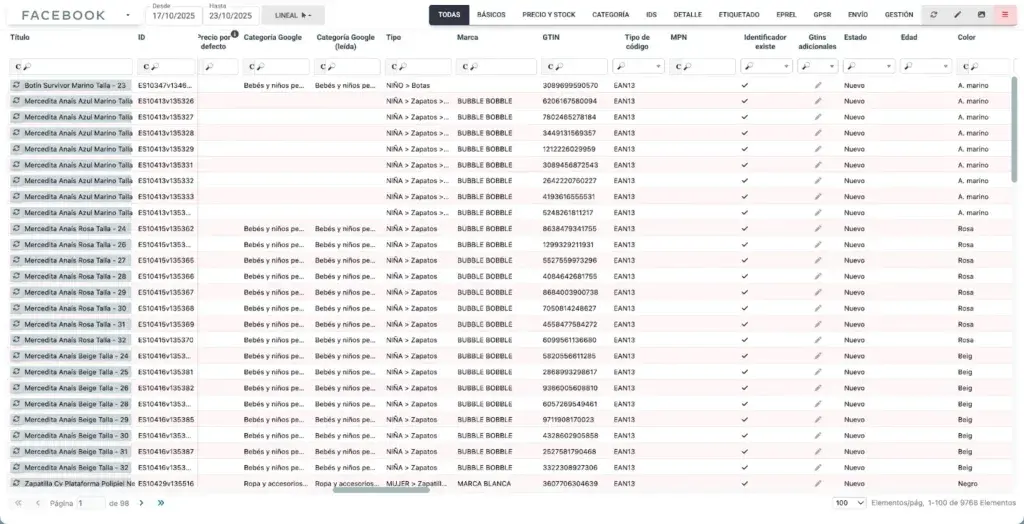
Task: Edit additional GTINs for GTIN 3607706304639 row
Action: point(818,483)
